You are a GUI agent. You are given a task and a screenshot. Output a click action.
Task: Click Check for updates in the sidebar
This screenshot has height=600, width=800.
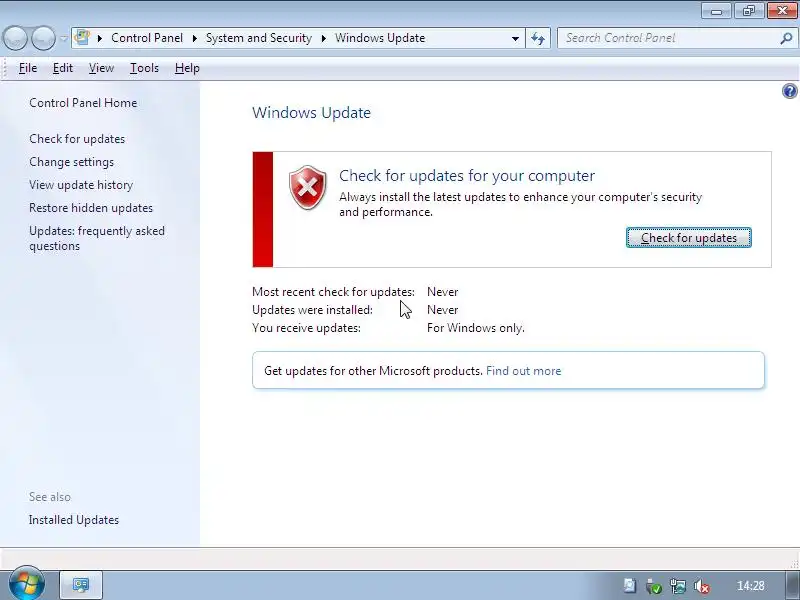click(77, 139)
